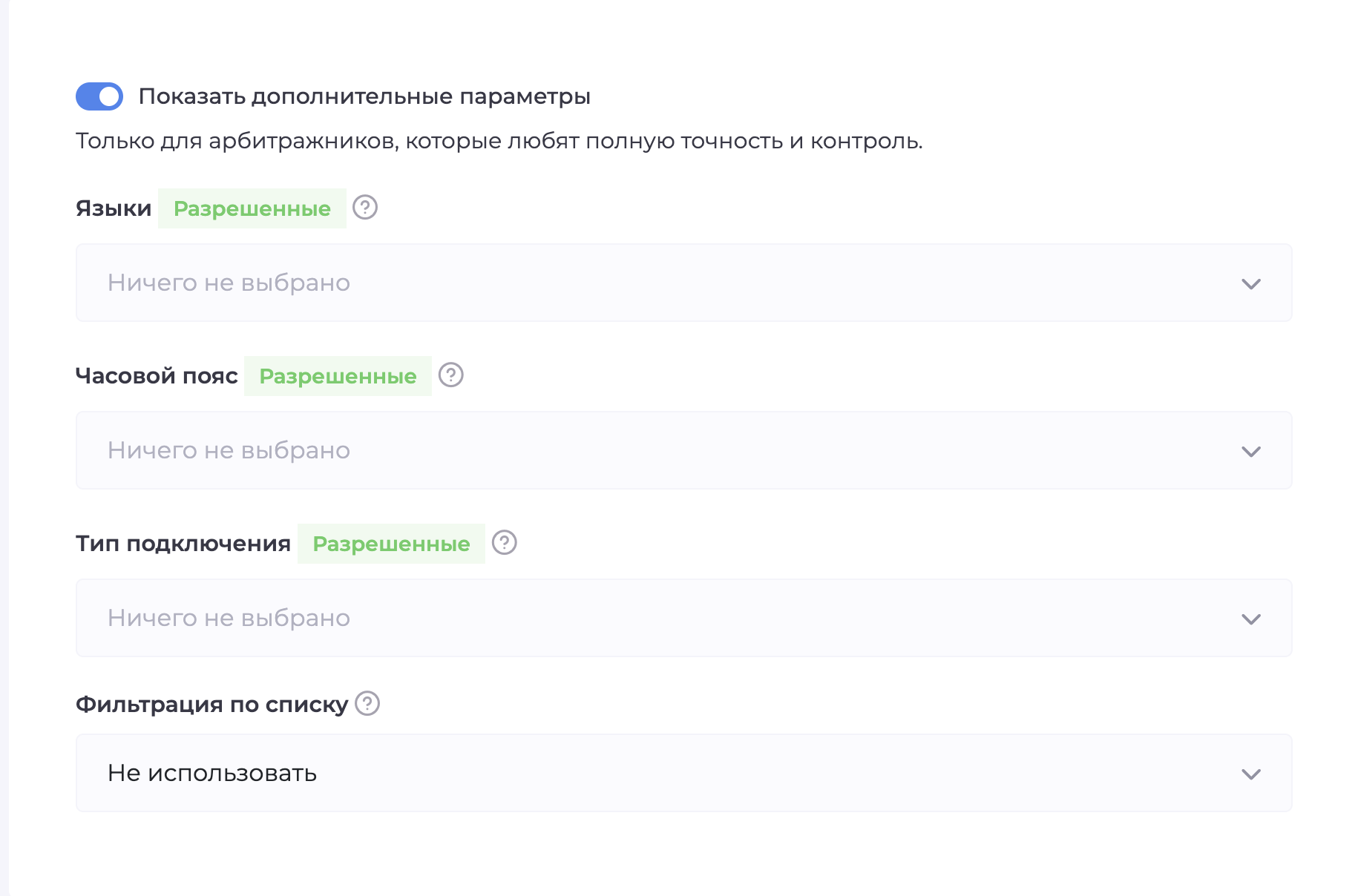This screenshot has width=1355, height=896.
Task: Disable Показать дополнительные параметры switch
Action: (99, 96)
